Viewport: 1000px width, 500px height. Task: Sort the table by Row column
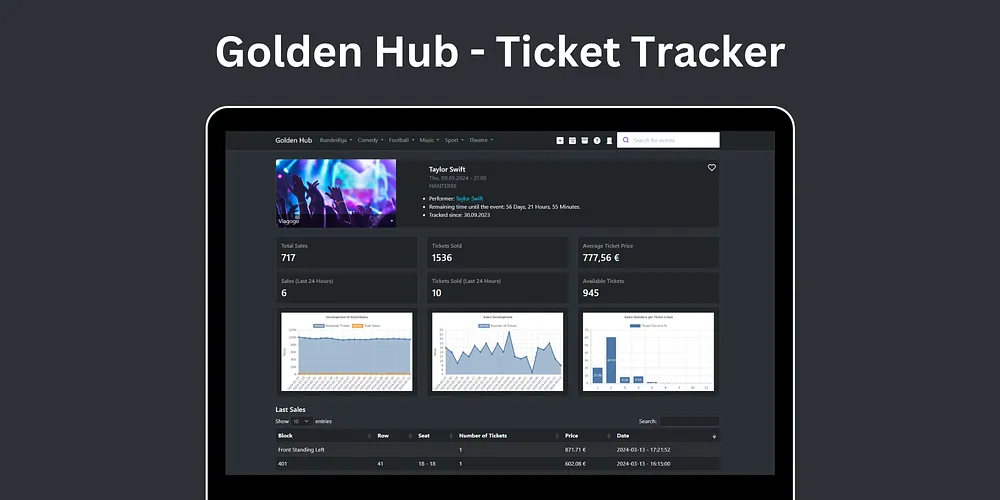[x=394, y=436]
